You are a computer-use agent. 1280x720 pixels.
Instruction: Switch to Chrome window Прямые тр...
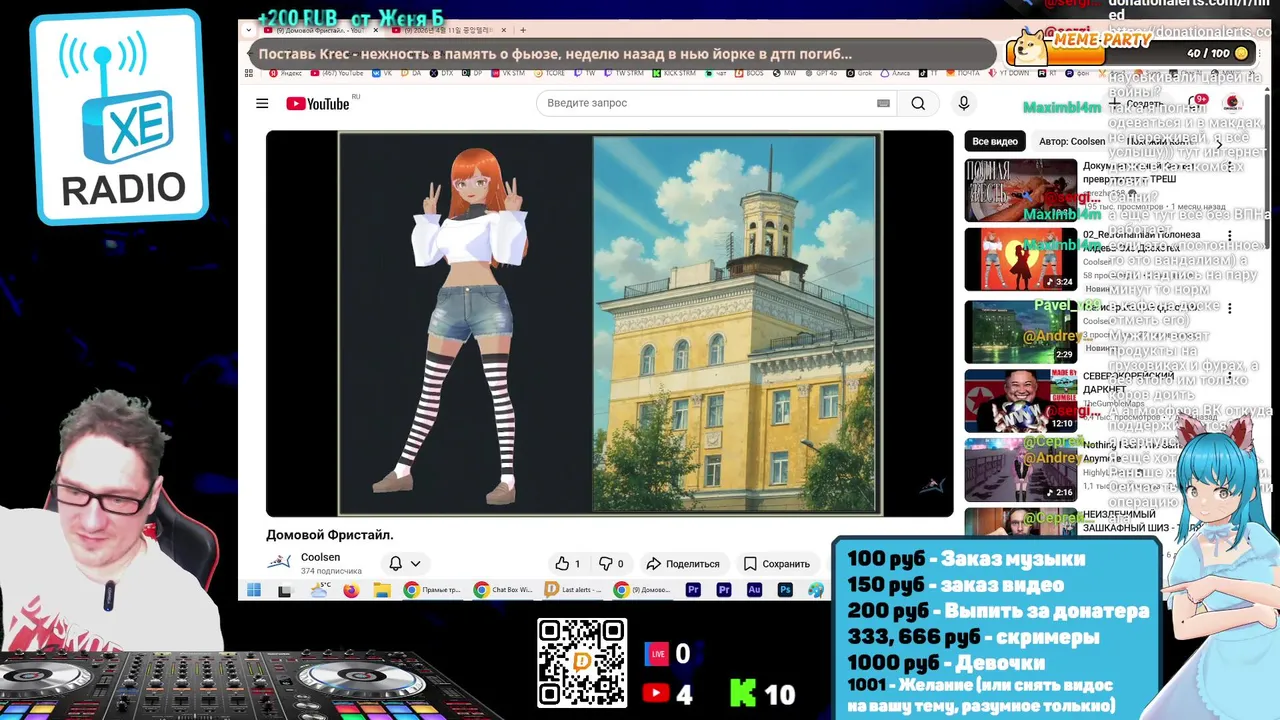(x=432, y=591)
